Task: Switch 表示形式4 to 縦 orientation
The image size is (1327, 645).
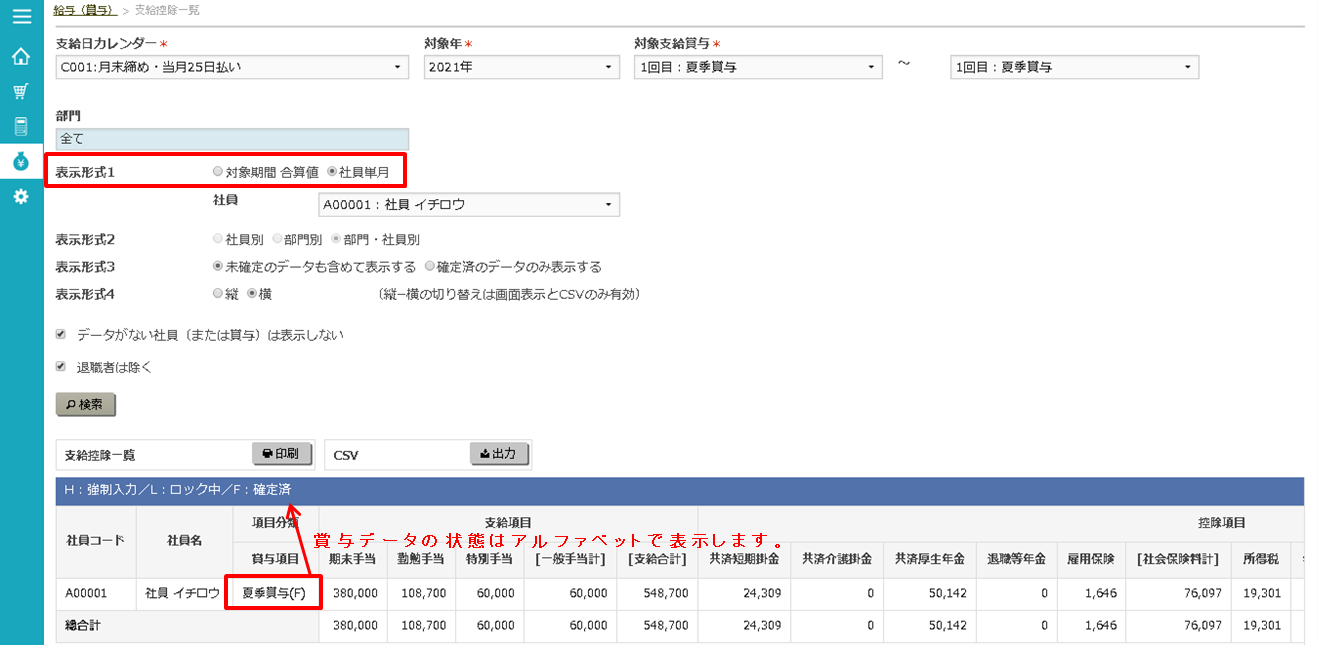Action: 217,294
